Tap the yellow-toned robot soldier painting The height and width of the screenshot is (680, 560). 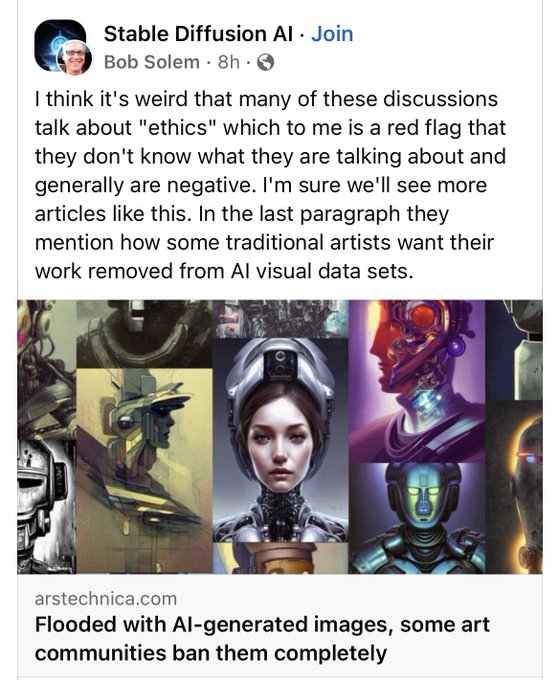(x=144, y=471)
